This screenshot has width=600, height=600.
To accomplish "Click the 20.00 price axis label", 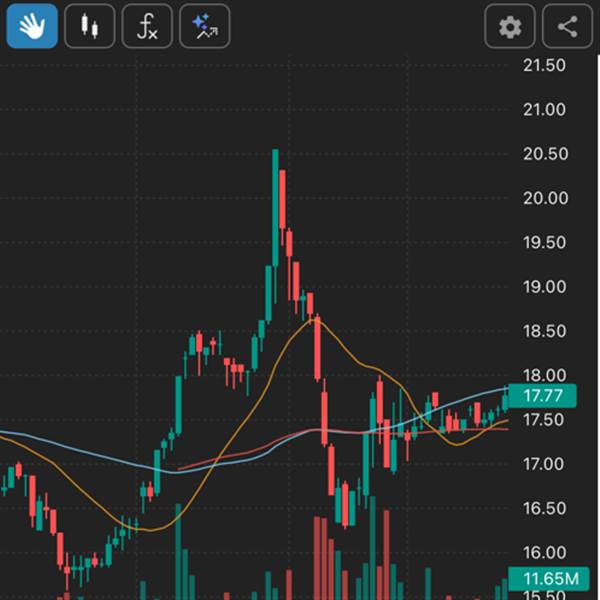I will tap(545, 198).
